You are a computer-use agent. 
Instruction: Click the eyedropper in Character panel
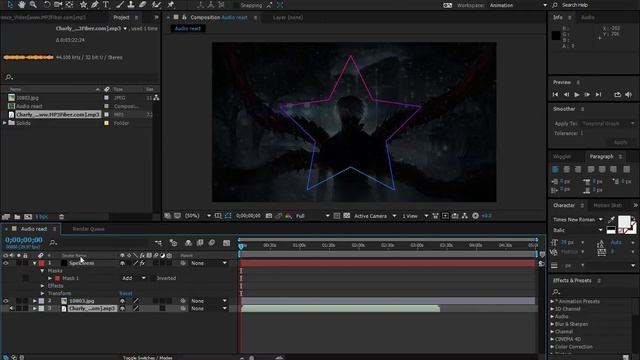pyautogui.click(x=611, y=220)
